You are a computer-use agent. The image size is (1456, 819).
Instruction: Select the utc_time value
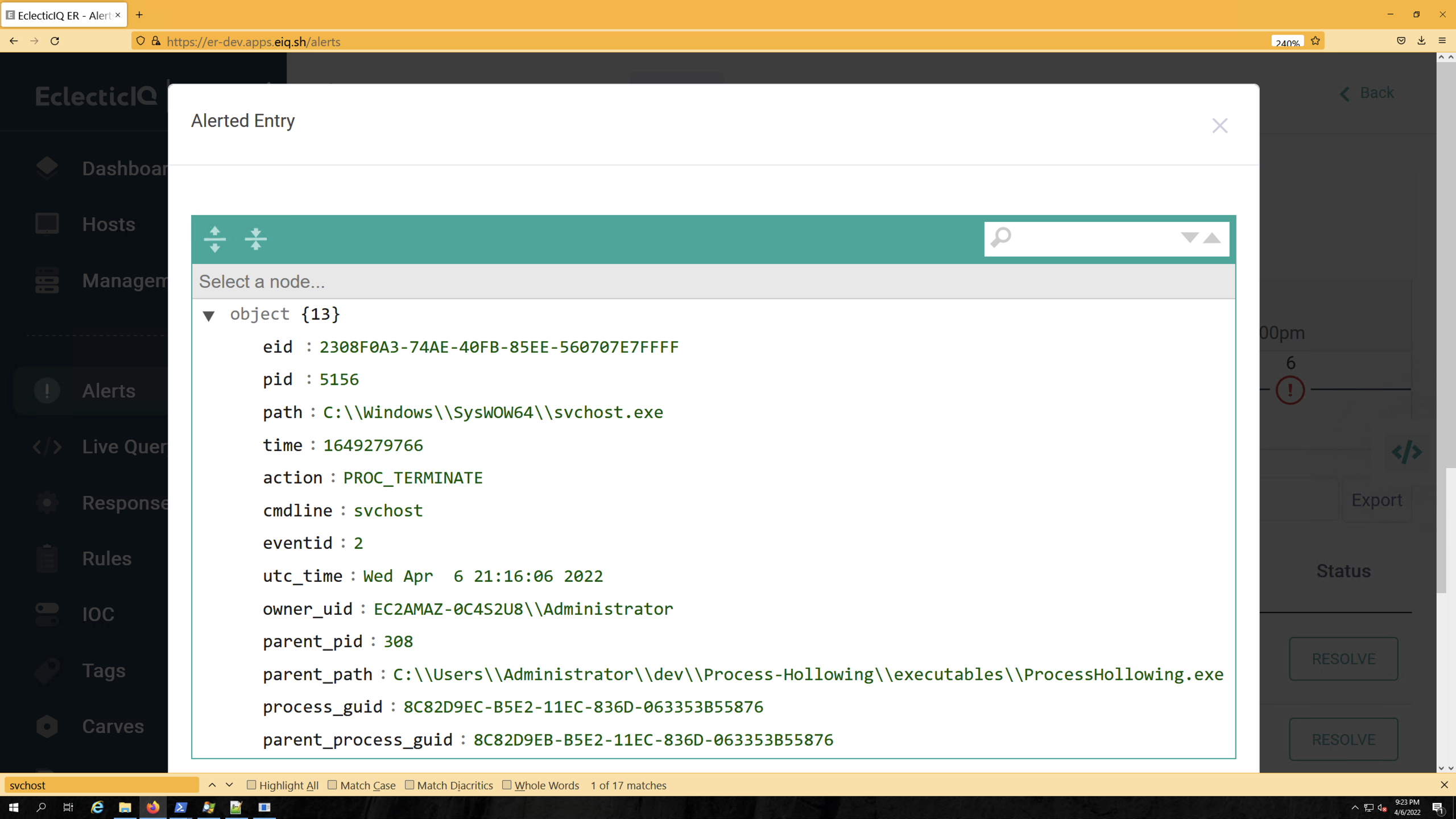click(483, 576)
